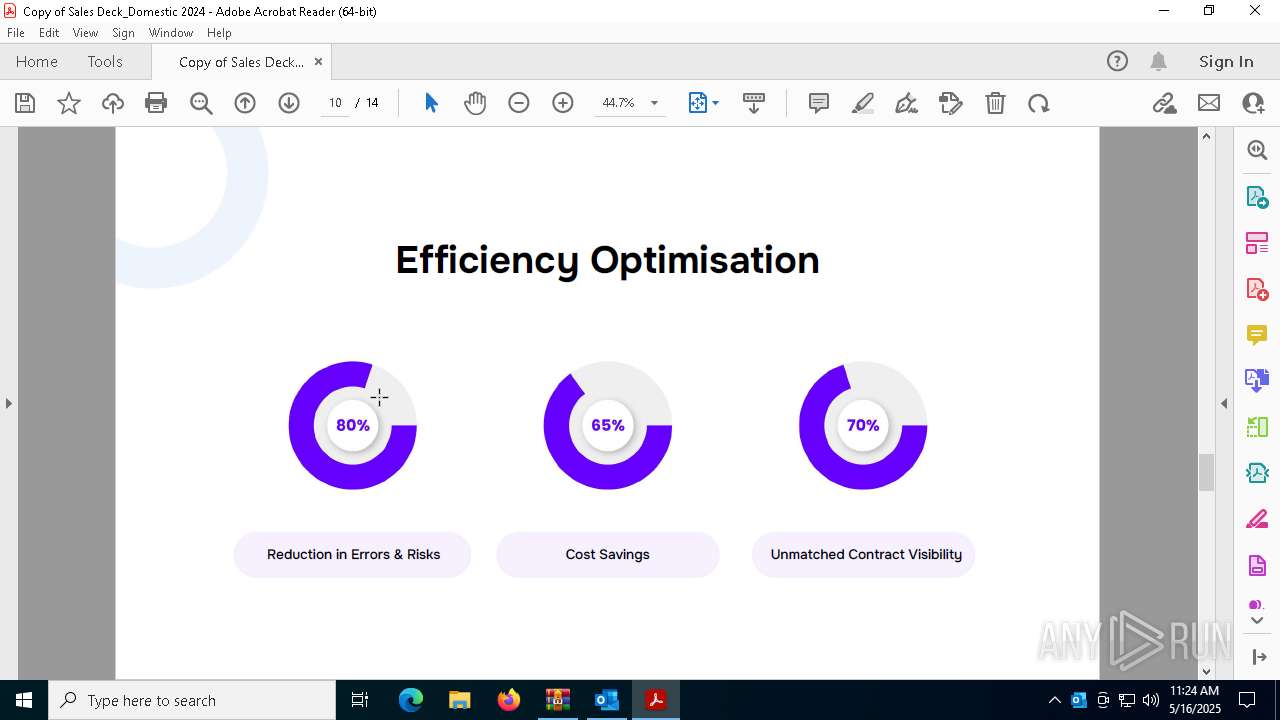Go to the previous page arrow

[245, 103]
